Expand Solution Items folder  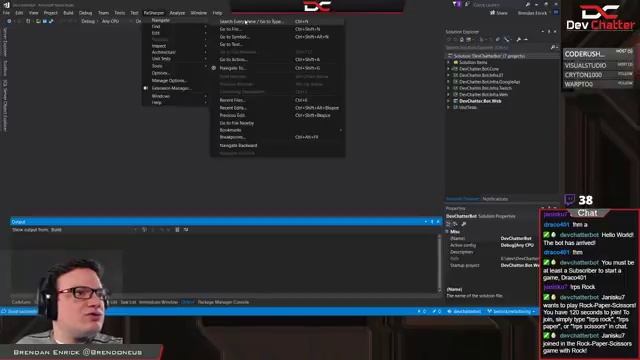click(x=449, y=62)
